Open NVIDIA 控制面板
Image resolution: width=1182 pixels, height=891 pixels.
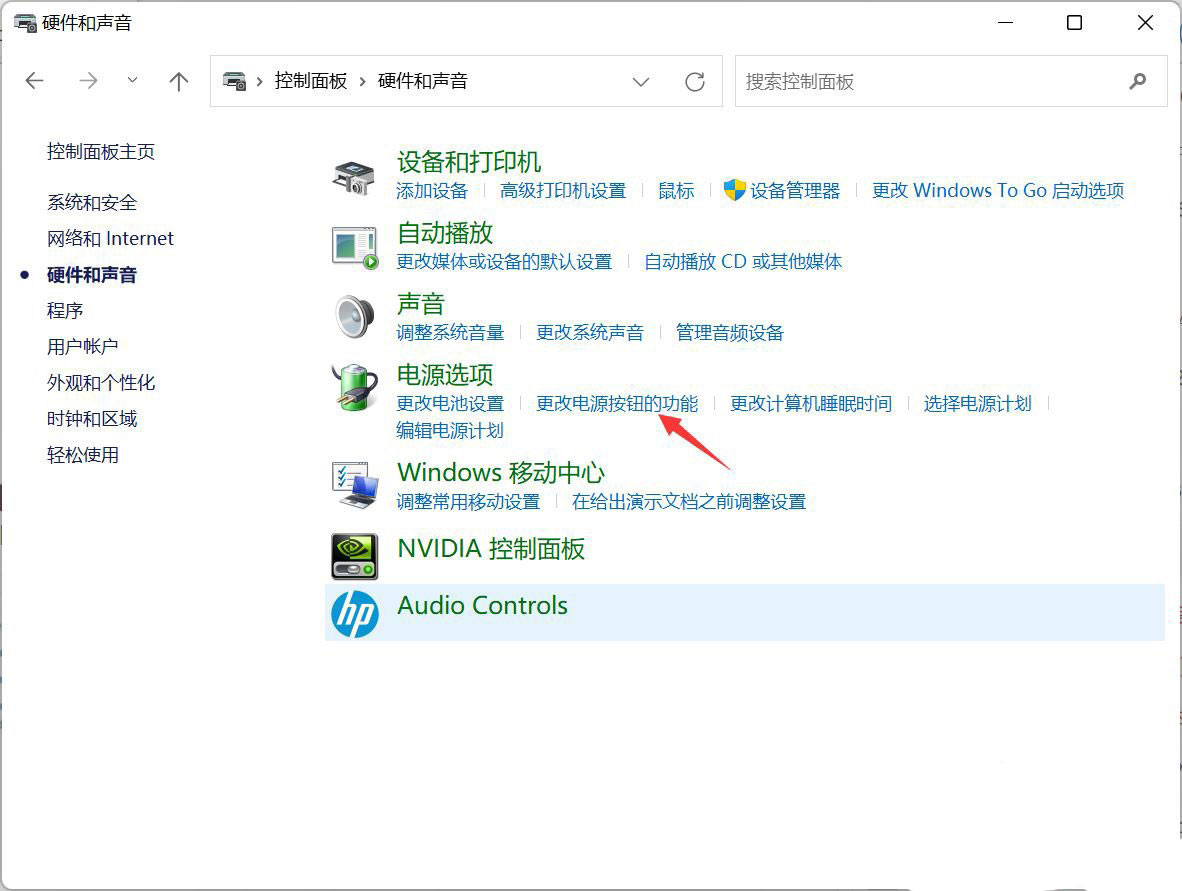[491, 548]
